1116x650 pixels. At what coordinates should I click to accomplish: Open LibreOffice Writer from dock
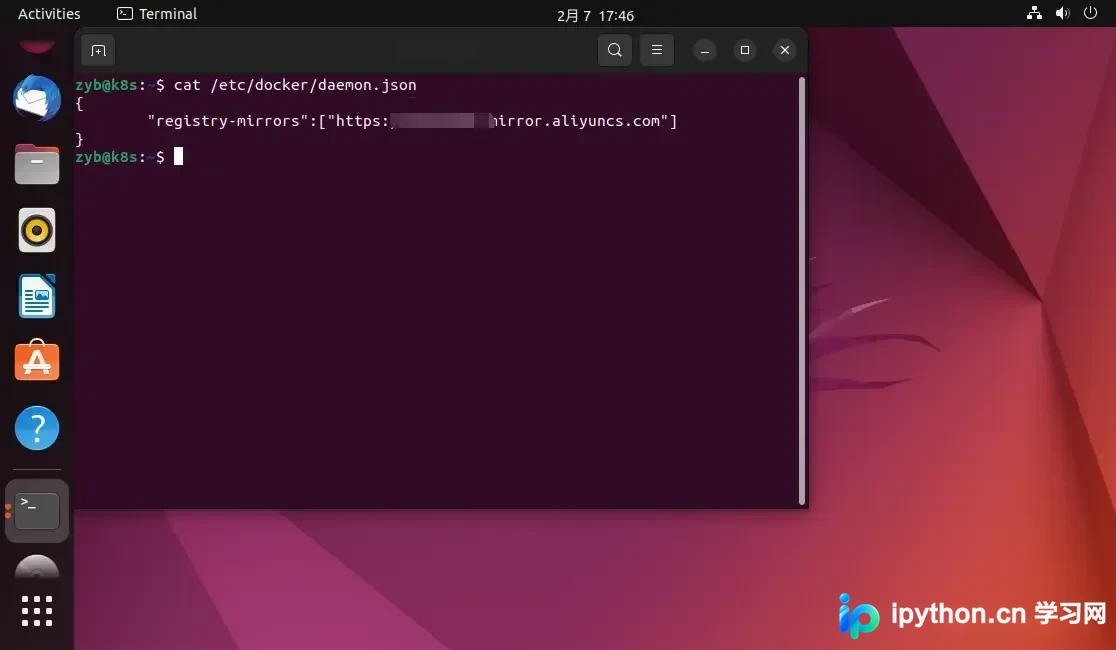(37, 296)
